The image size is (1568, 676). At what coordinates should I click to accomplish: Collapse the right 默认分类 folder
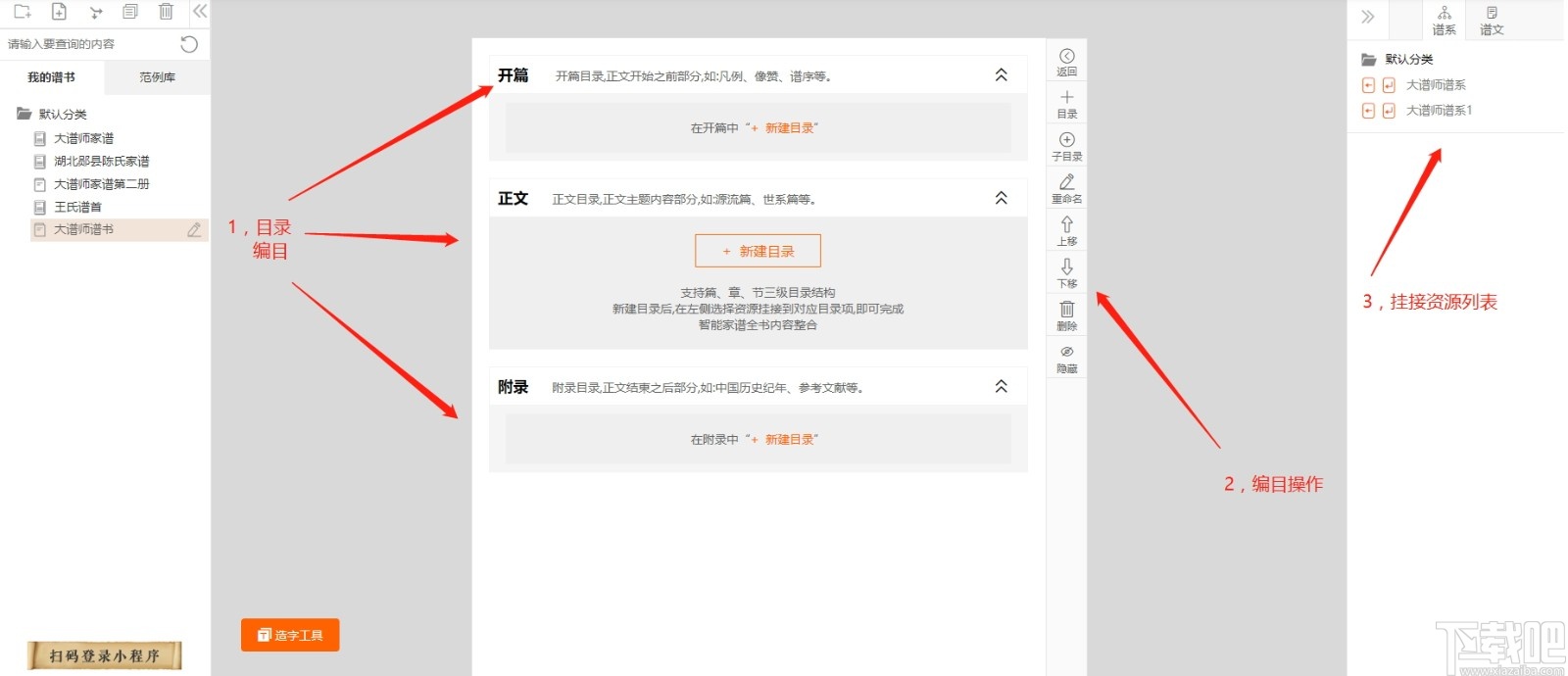[x=1369, y=60]
